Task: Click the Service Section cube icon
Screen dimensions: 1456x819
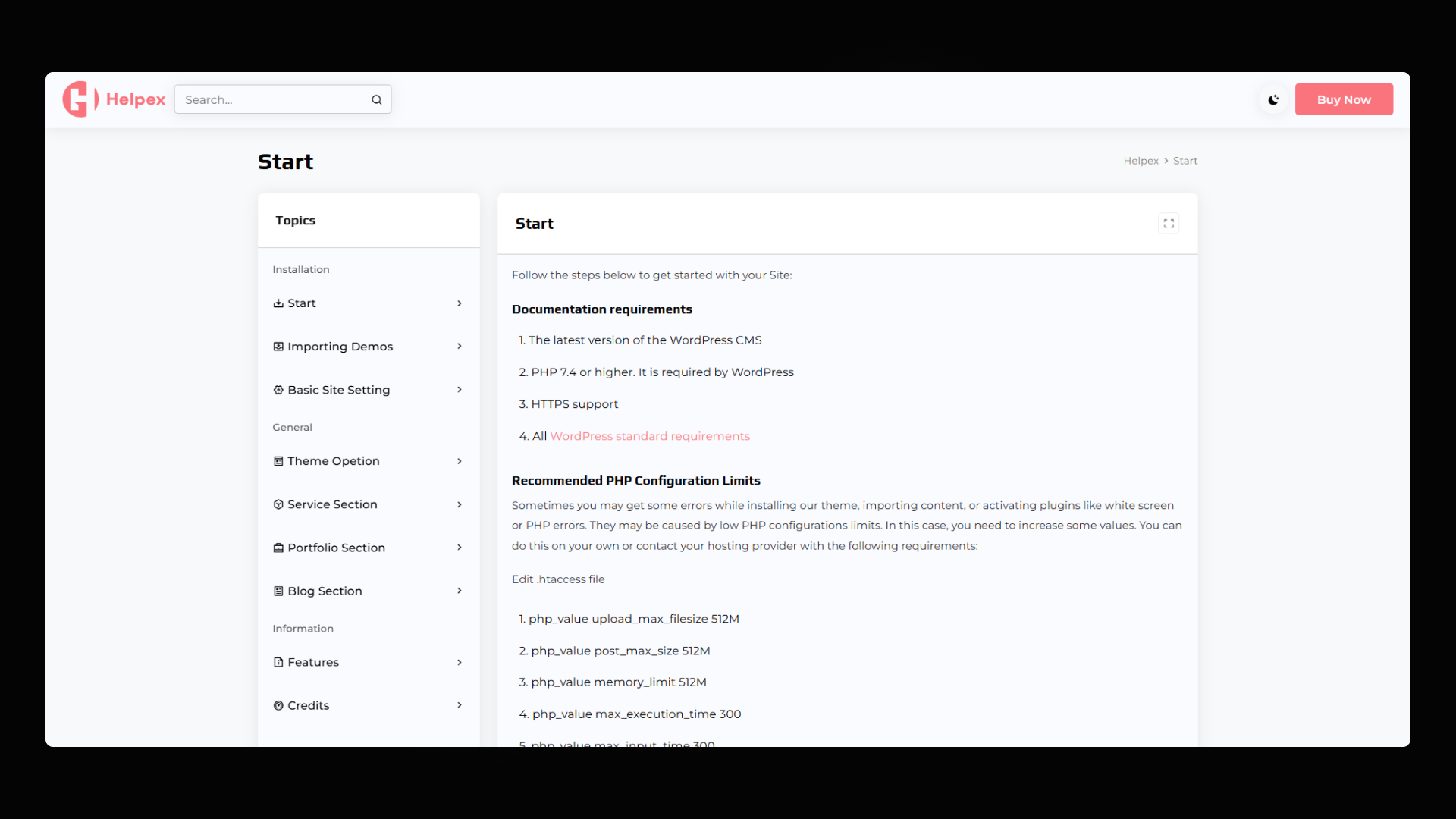Action: 278,504
